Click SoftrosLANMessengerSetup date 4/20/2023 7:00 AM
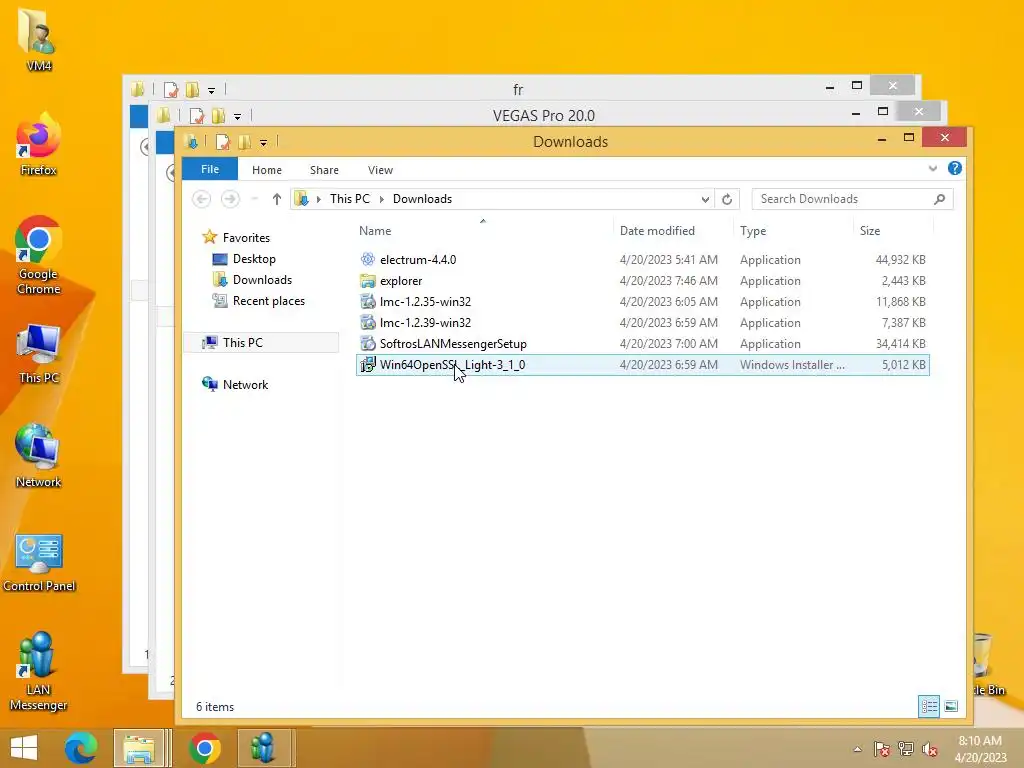The height and width of the screenshot is (768, 1024). coord(668,344)
